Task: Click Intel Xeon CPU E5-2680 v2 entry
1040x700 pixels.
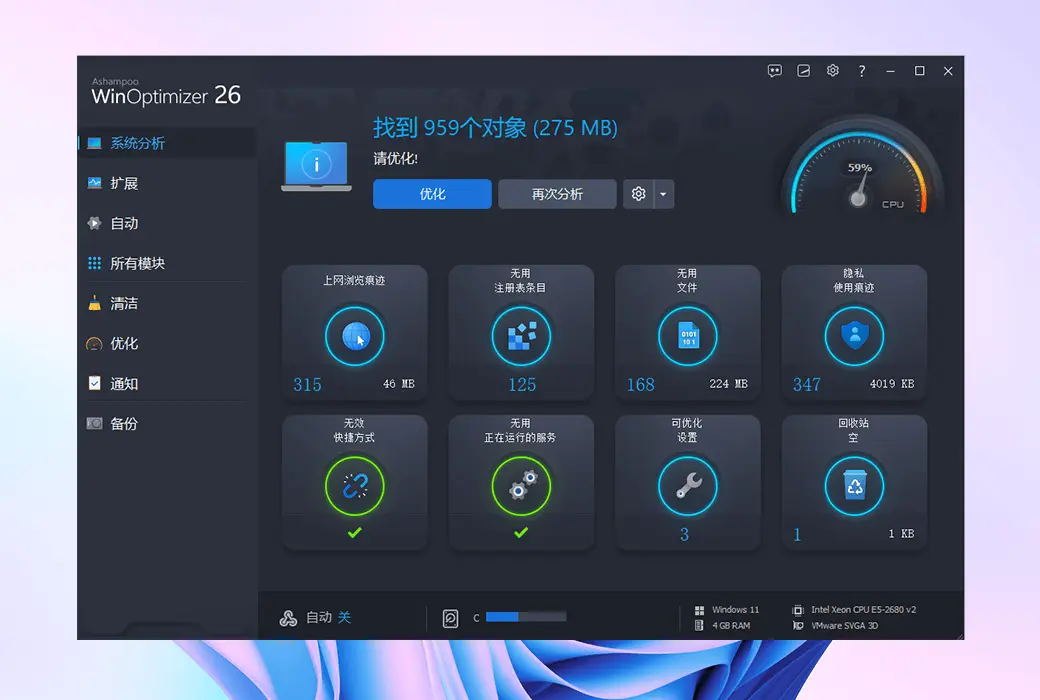Action: 855,610
